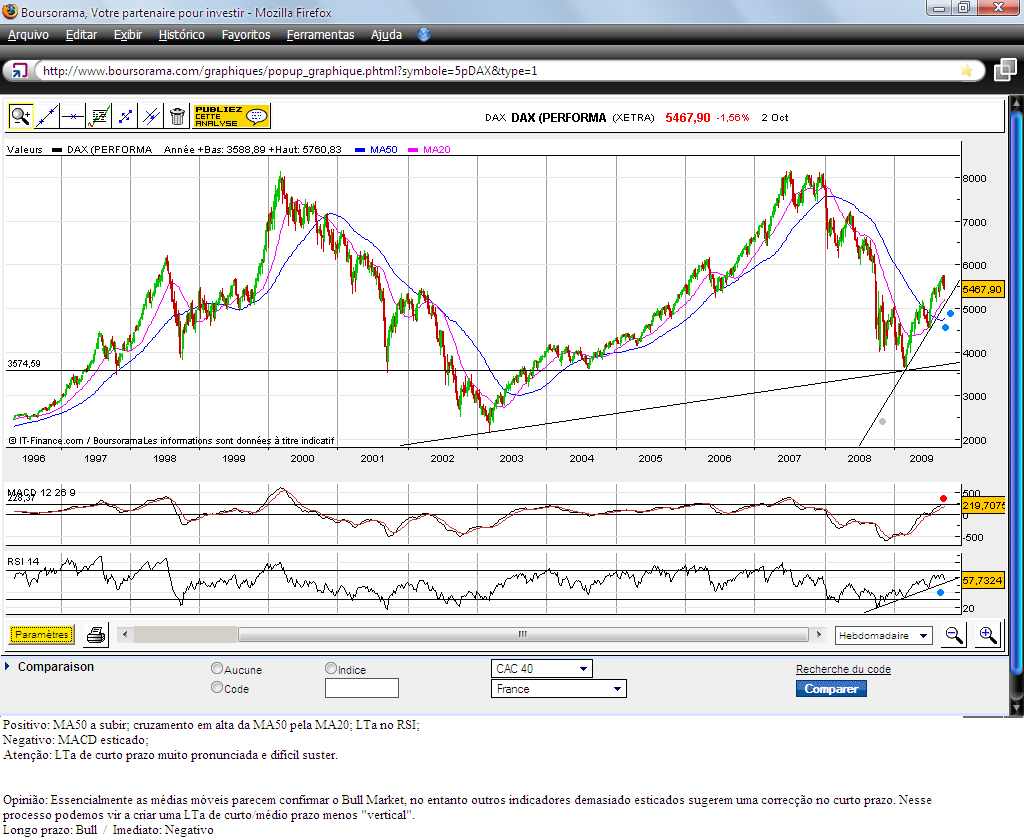Click the zoom out magnifier icon
Viewport: 1024px width, 840px height.
point(953,635)
